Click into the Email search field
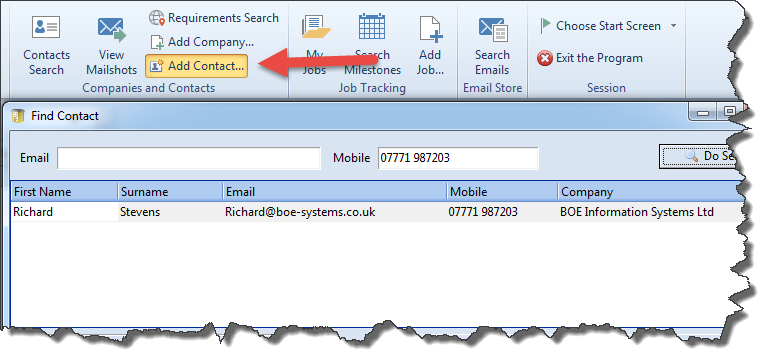The width and height of the screenshot is (773, 364). (x=189, y=158)
